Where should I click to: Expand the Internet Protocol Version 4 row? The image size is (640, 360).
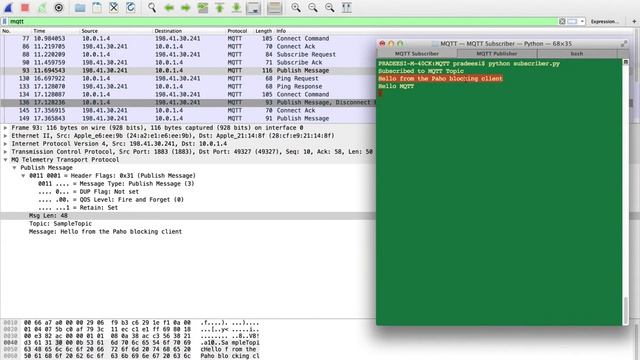point(5,144)
